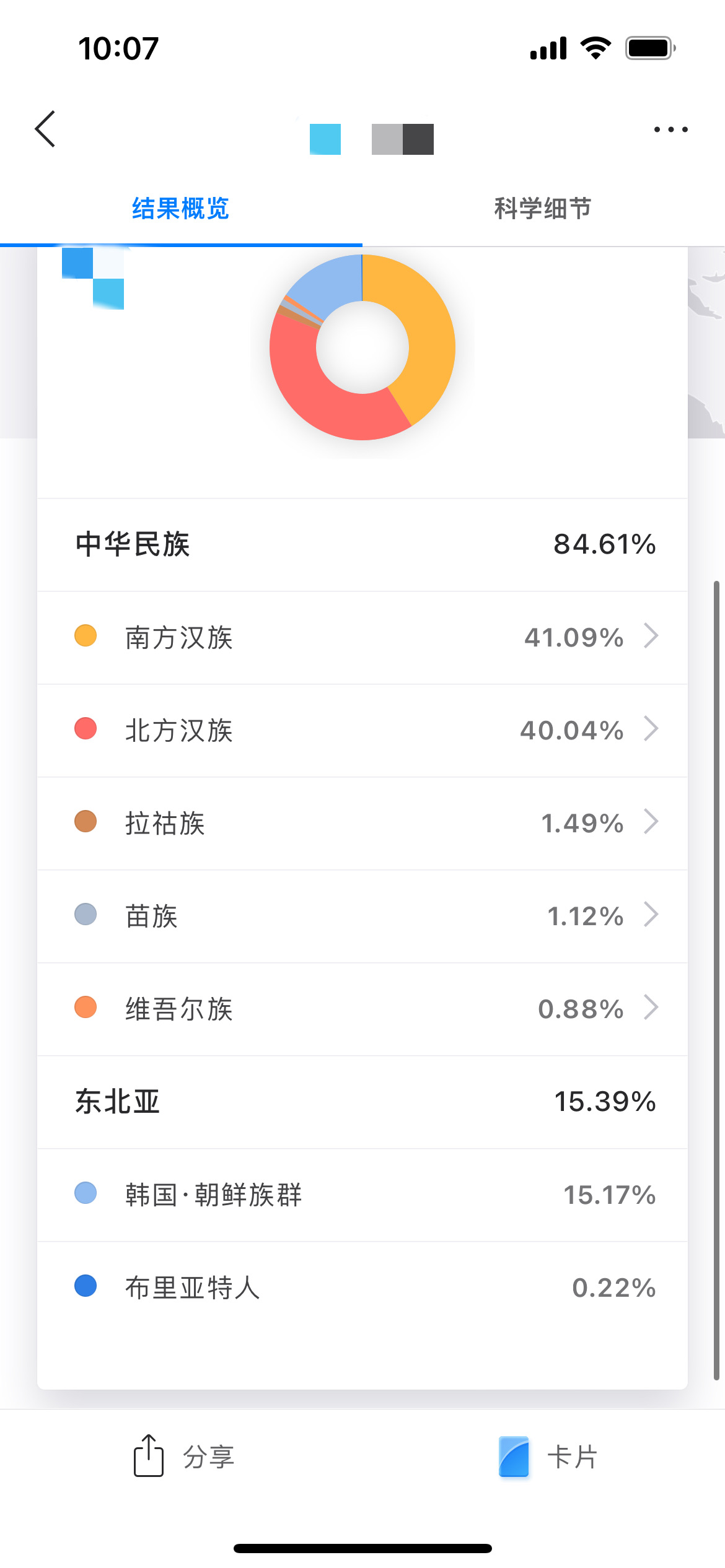
Task: Click the dark blue 布里亚特人 dot
Action: pos(86,1286)
